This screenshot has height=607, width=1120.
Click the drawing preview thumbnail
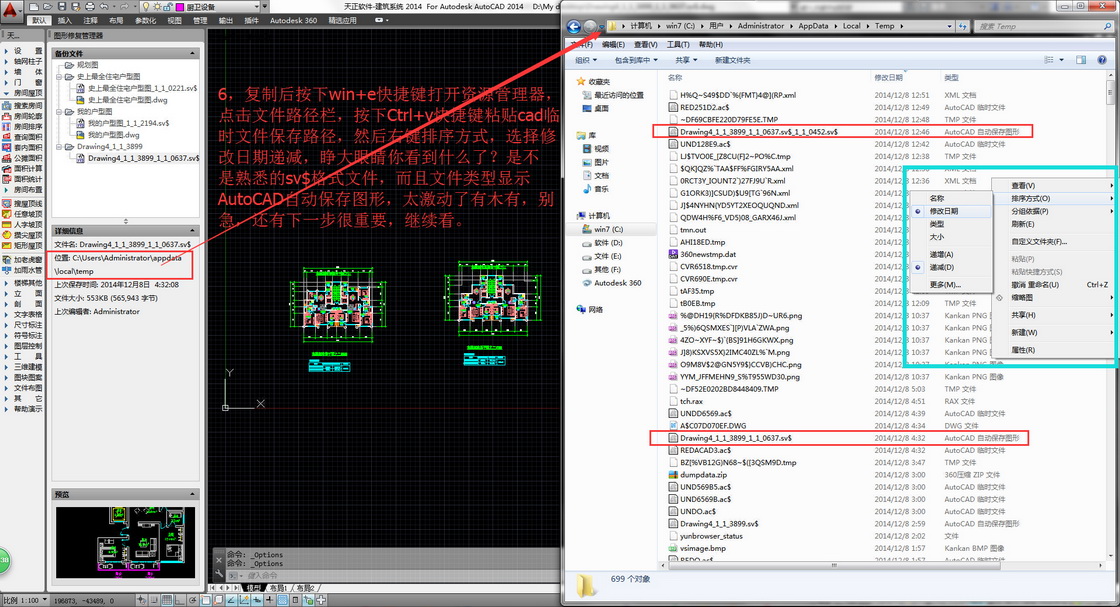point(125,542)
